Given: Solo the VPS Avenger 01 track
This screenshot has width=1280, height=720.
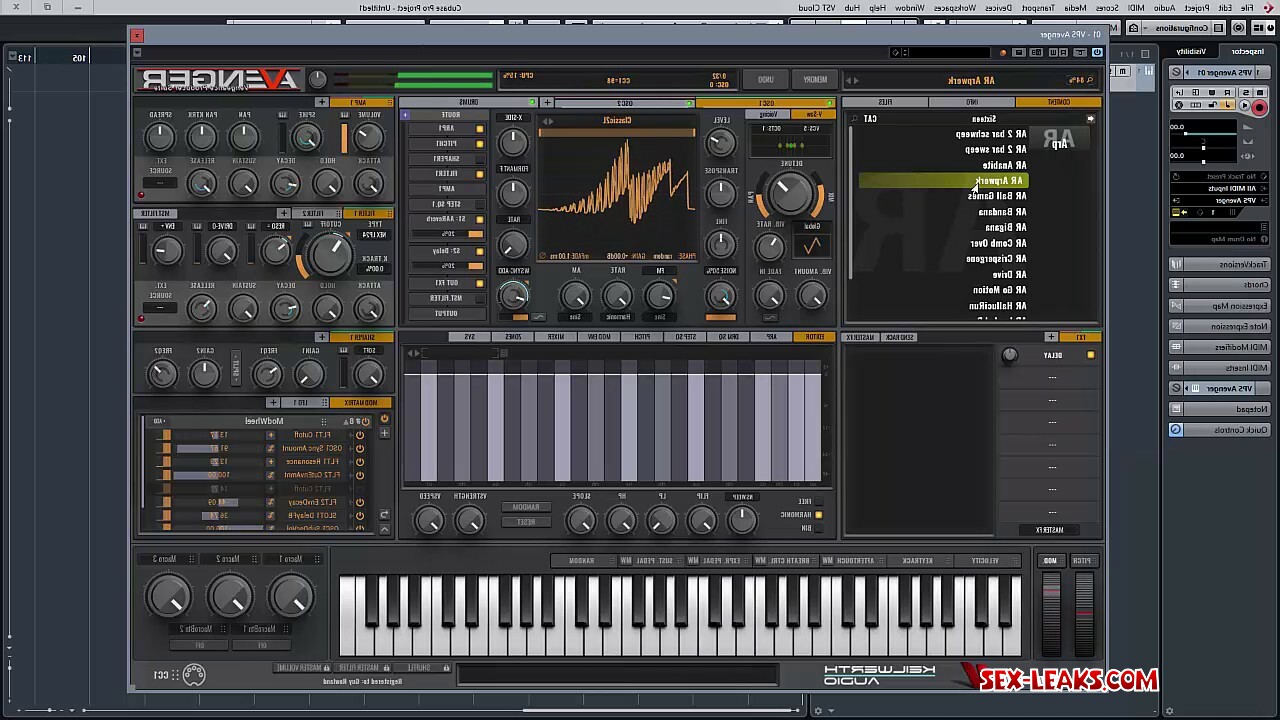Looking at the screenshot, I should pos(1246,92).
